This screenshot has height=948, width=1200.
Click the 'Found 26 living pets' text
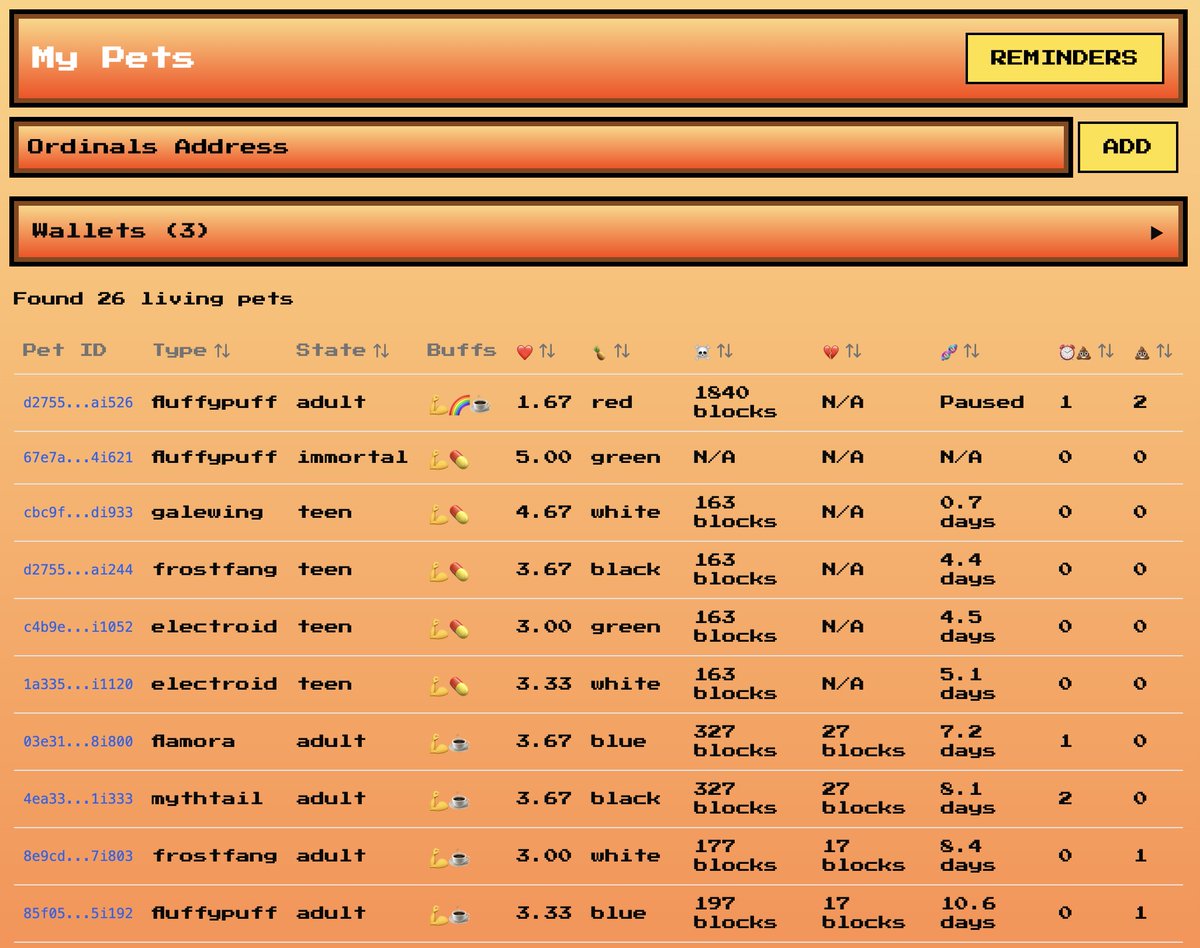pos(153,299)
